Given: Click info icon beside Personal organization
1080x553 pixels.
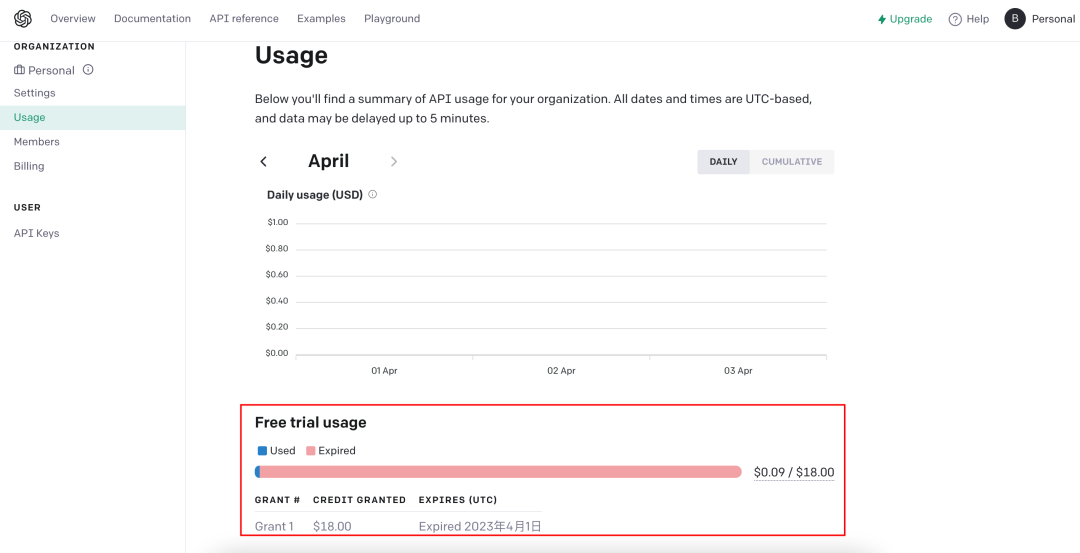Looking at the screenshot, I should tap(88, 70).
